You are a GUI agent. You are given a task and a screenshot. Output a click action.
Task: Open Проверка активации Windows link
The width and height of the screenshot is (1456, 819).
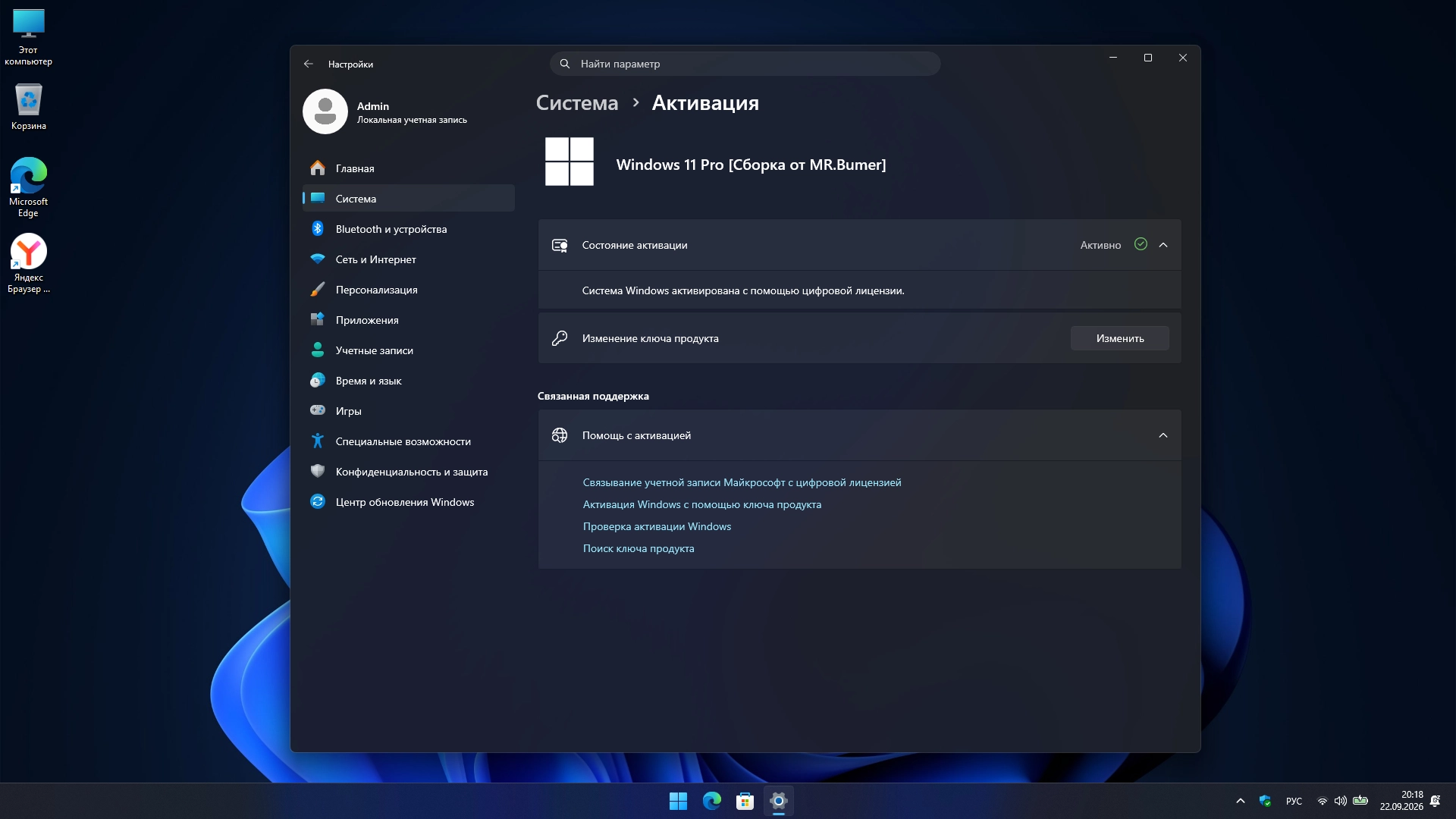(x=657, y=526)
